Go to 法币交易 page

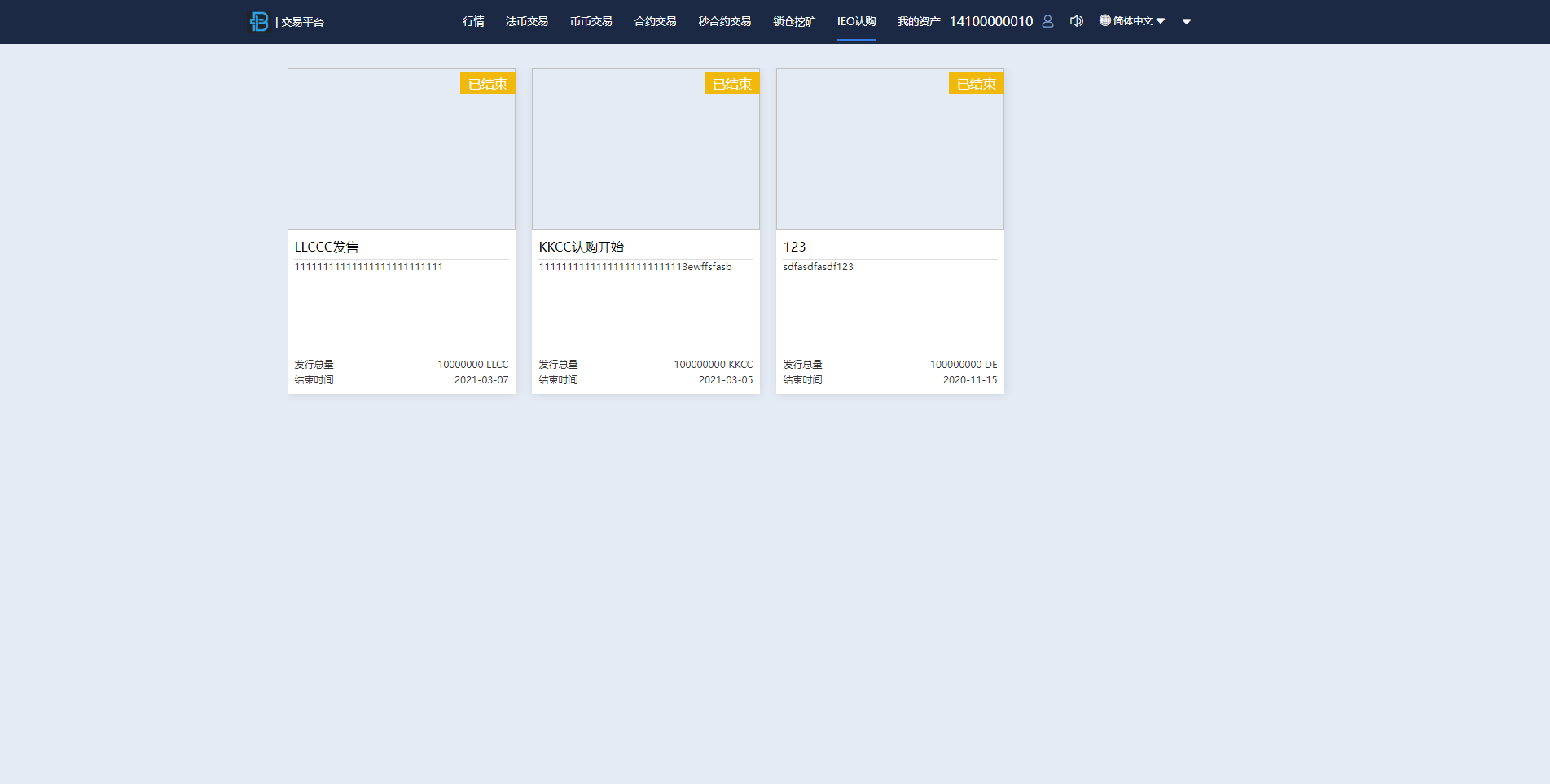point(526,21)
